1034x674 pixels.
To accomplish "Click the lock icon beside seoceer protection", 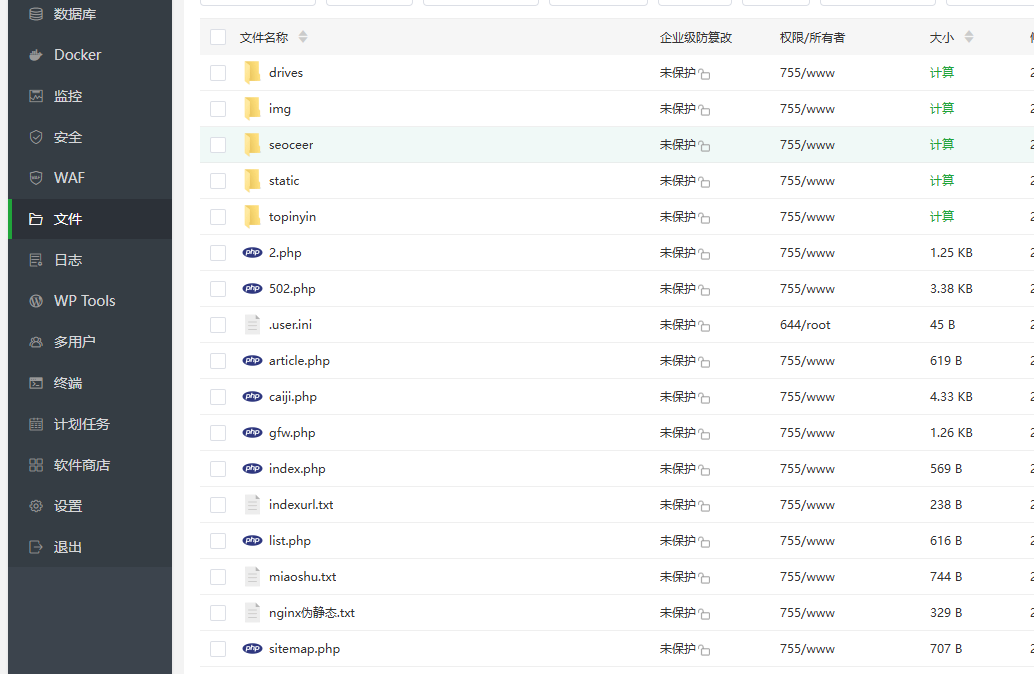I will click(704, 146).
